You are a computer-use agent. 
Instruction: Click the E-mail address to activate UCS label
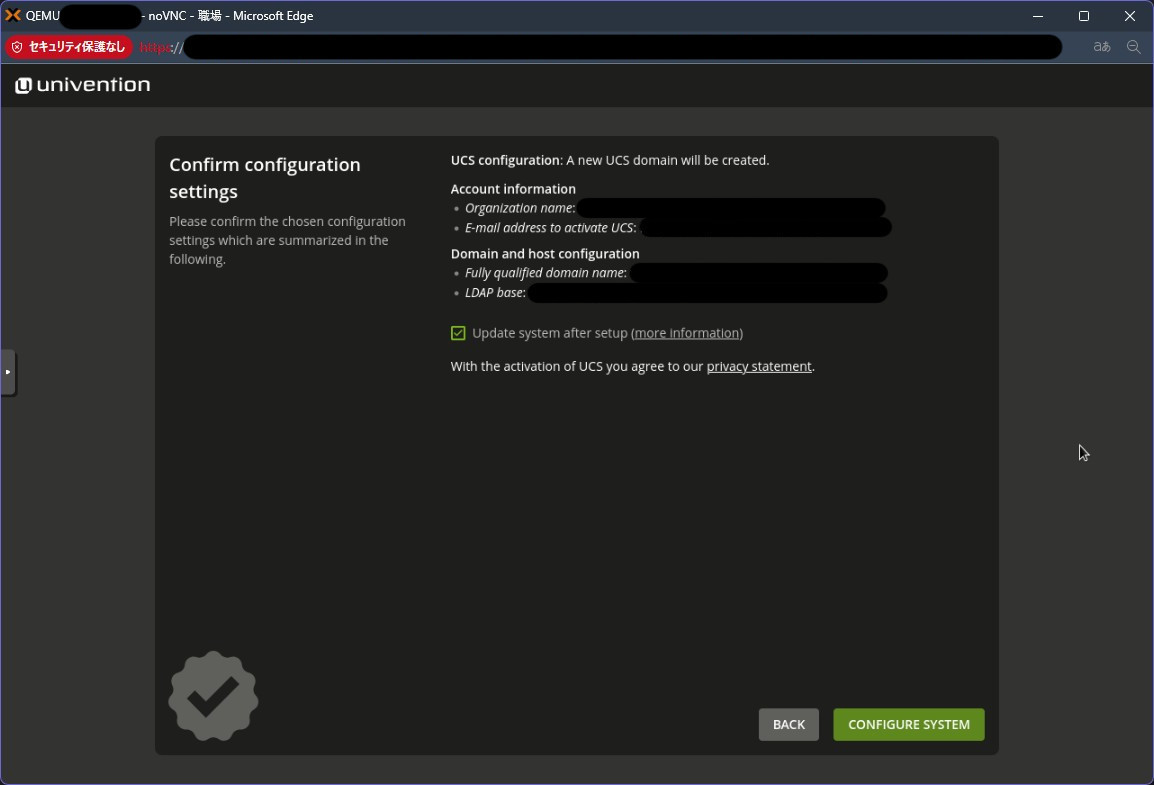click(551, 228)
